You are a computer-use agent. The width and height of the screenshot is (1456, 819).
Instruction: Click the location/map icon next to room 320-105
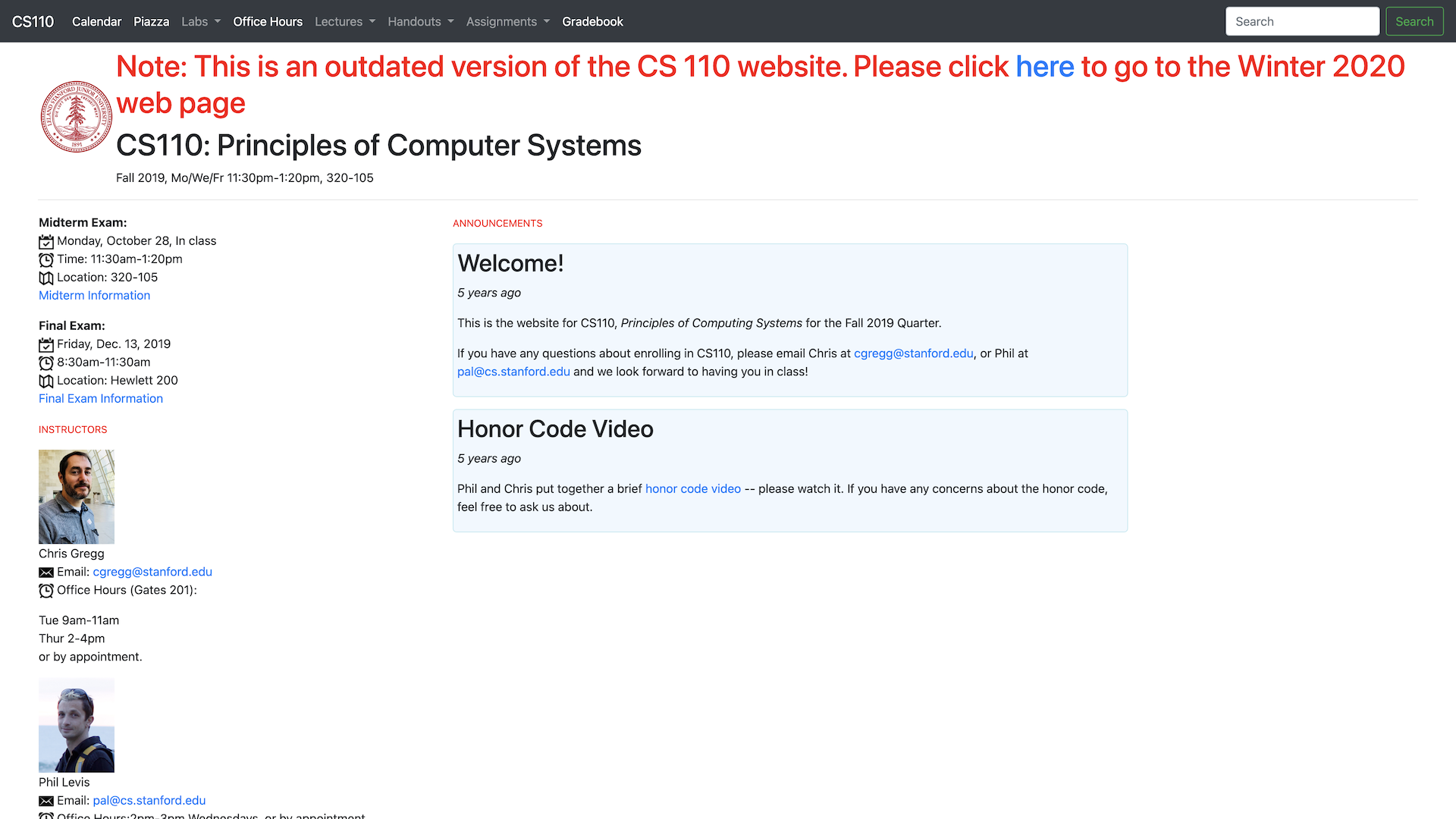coord(46,277)
